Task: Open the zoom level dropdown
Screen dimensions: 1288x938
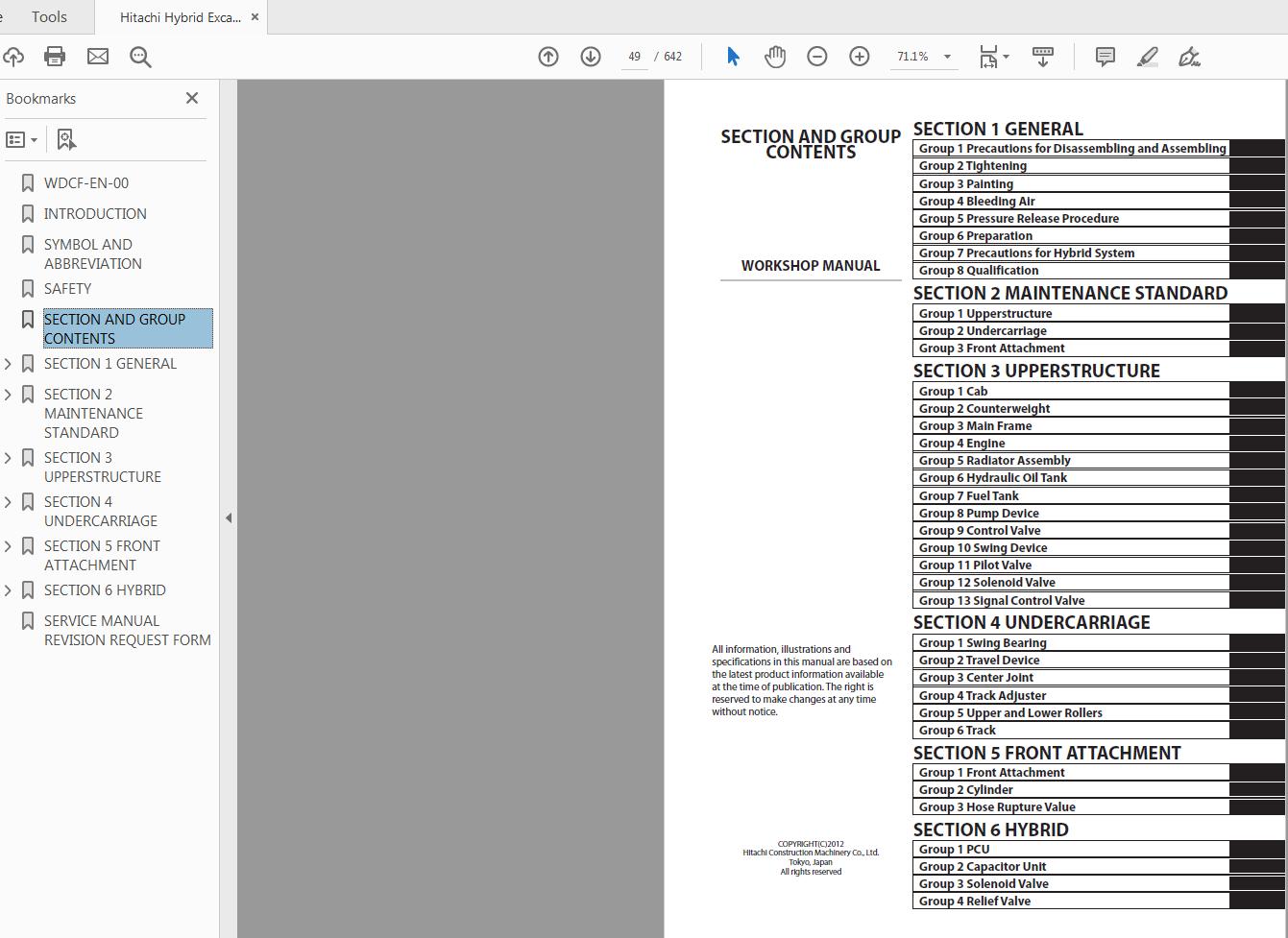Action: pos(947,57)
